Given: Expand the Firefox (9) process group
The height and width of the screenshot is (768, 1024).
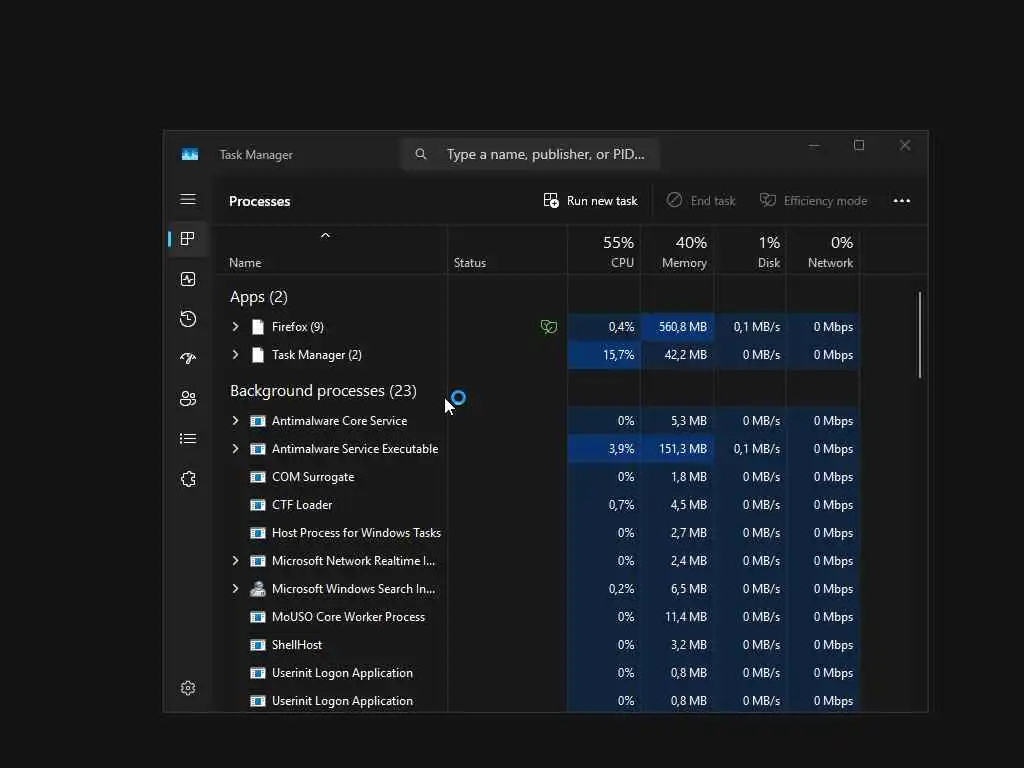Looking at the screenshot, I should pyautogui.click(x=236, y=327).
